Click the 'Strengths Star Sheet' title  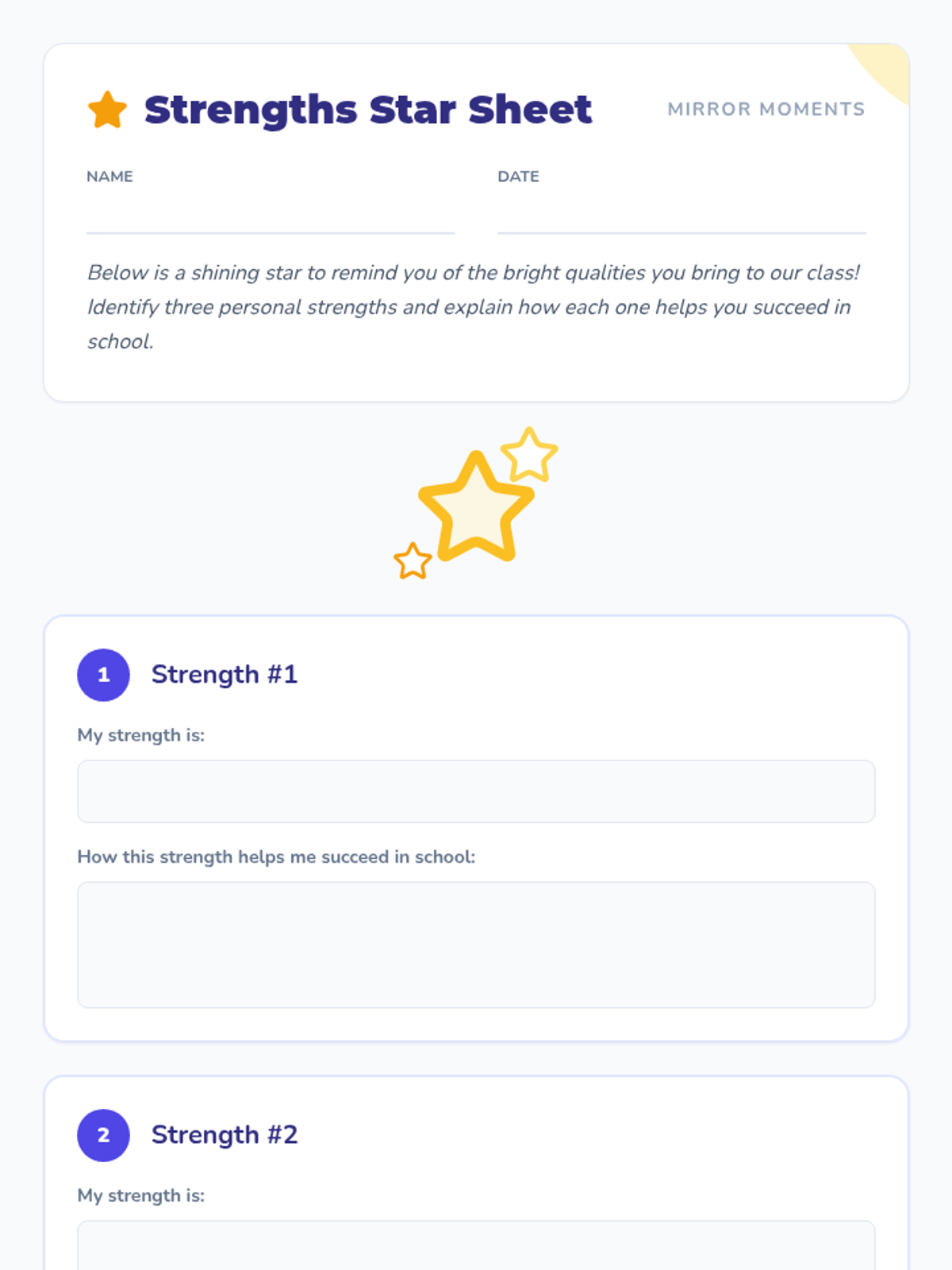(368, 110)
